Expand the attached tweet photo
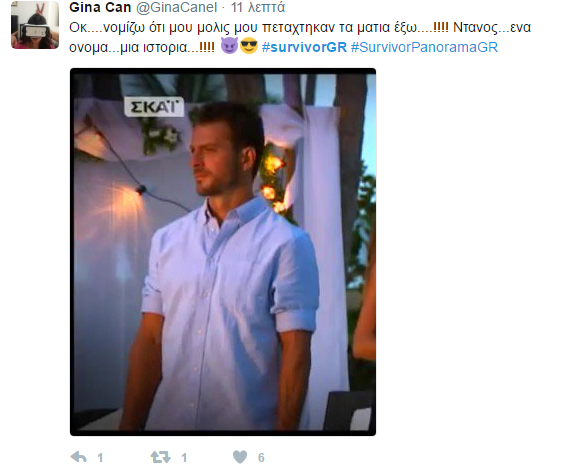561x474 pixels. coord(223,252)
